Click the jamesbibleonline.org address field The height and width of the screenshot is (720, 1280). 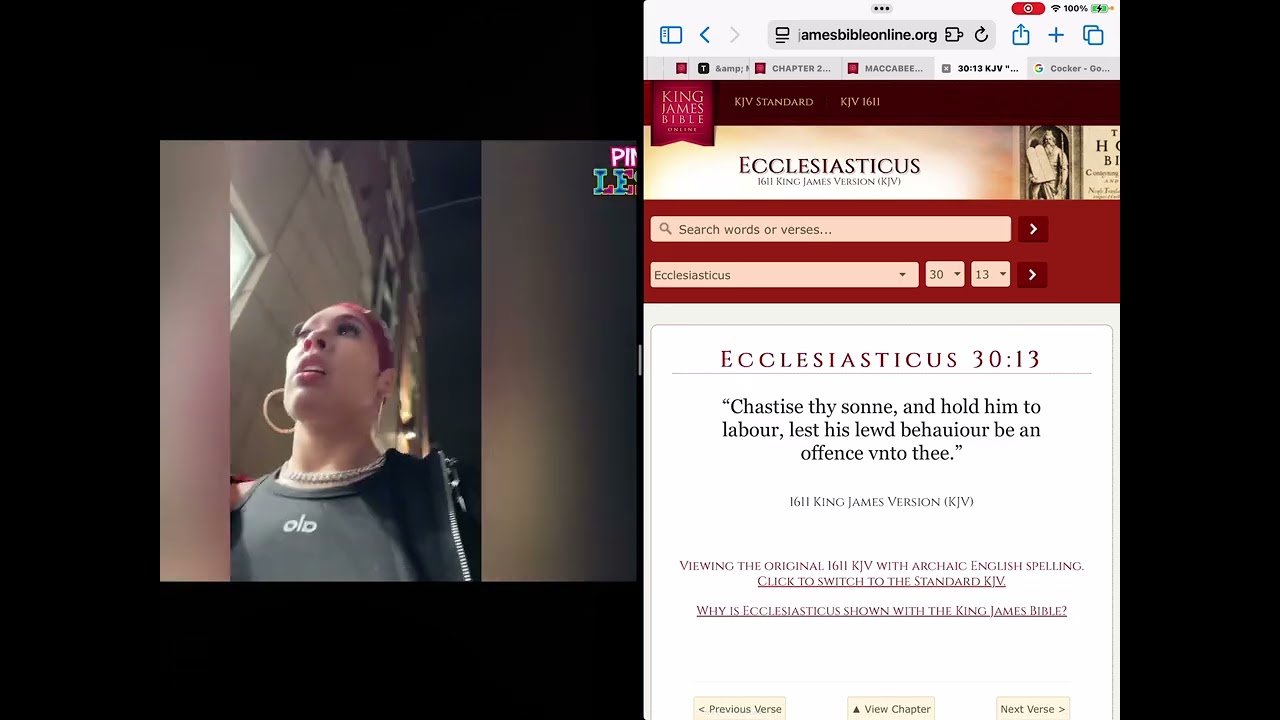pos(867,35)
